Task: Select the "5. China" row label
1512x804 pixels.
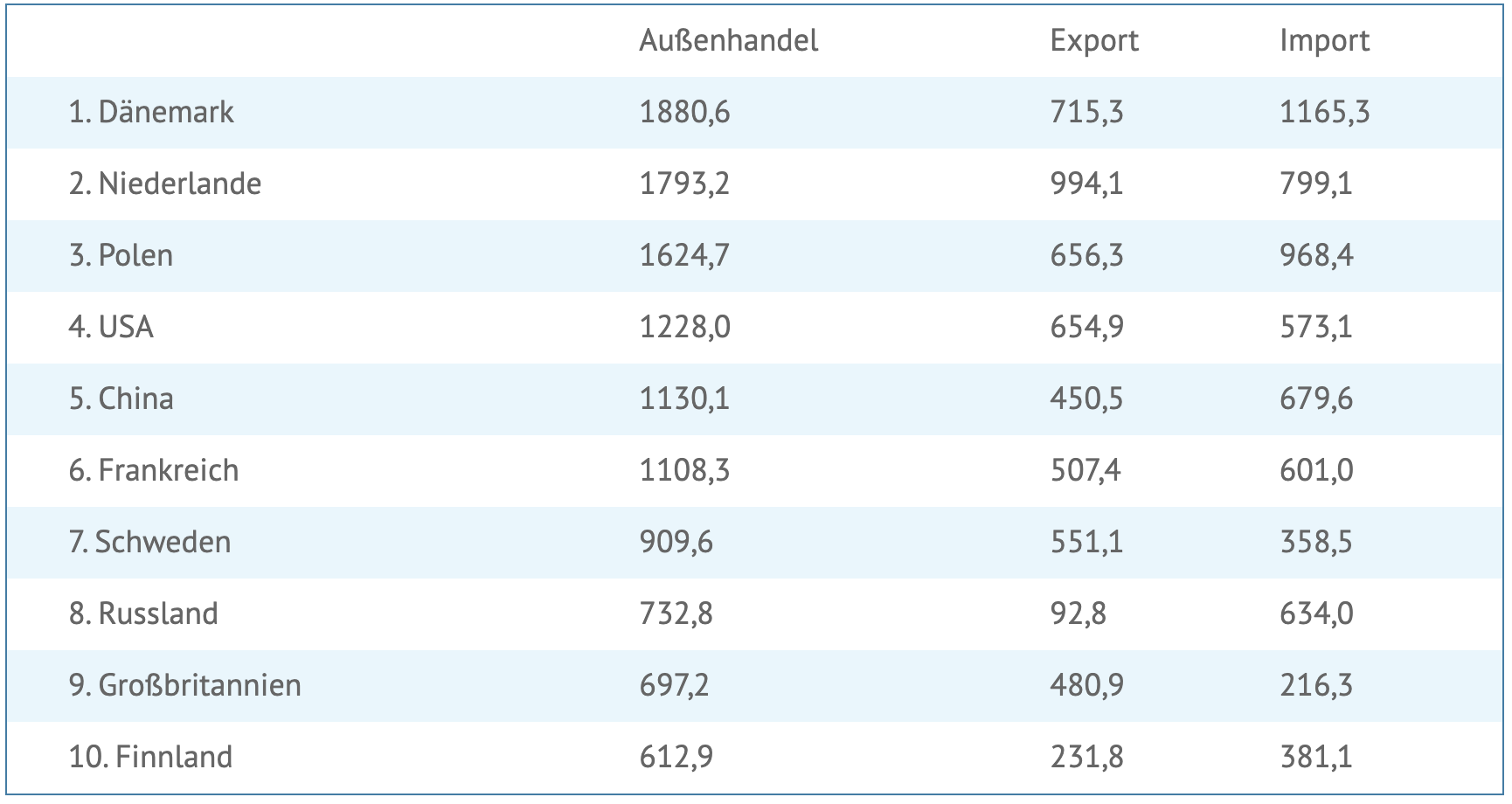Action: click(121, 399)
